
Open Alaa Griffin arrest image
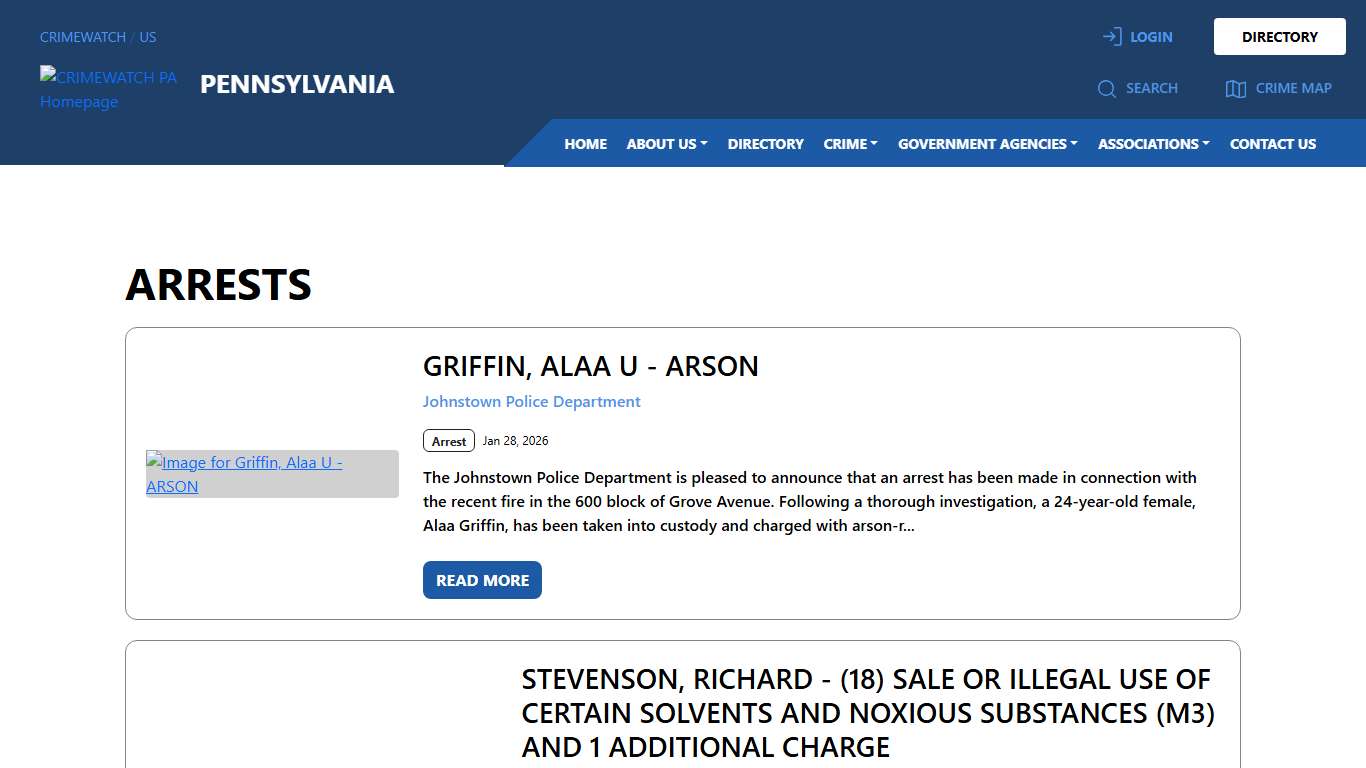(x=272, y=474)
